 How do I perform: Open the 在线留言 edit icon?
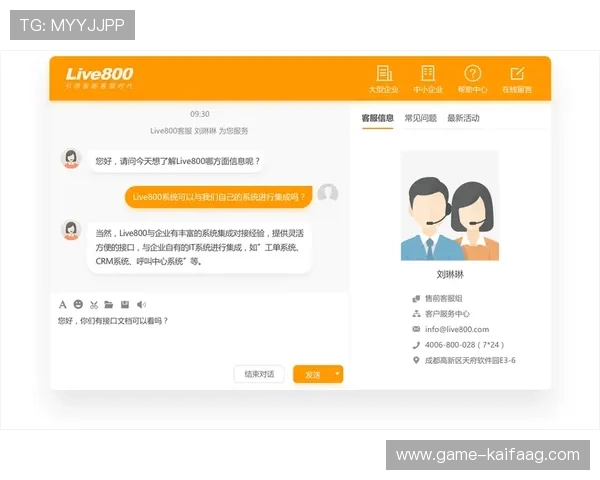(517, 79)
